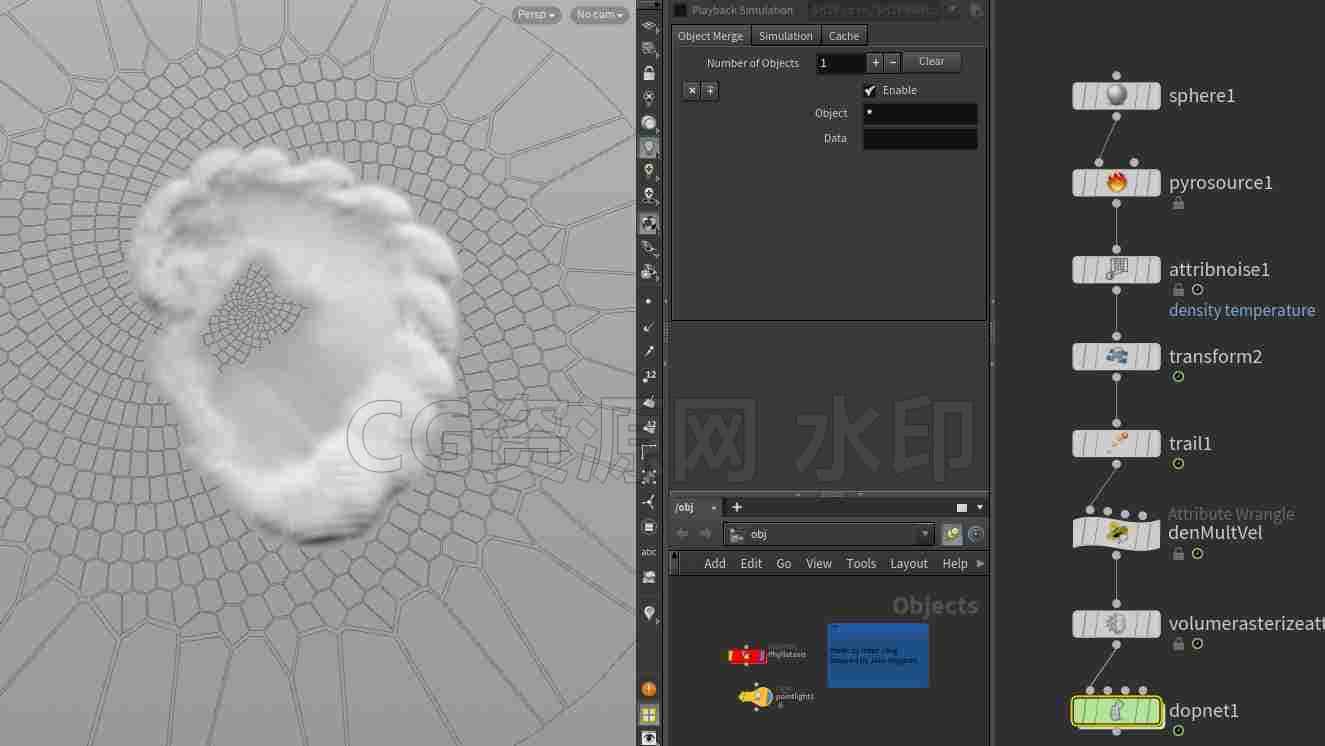Switch to the Simulation tab

click(785, 36)
